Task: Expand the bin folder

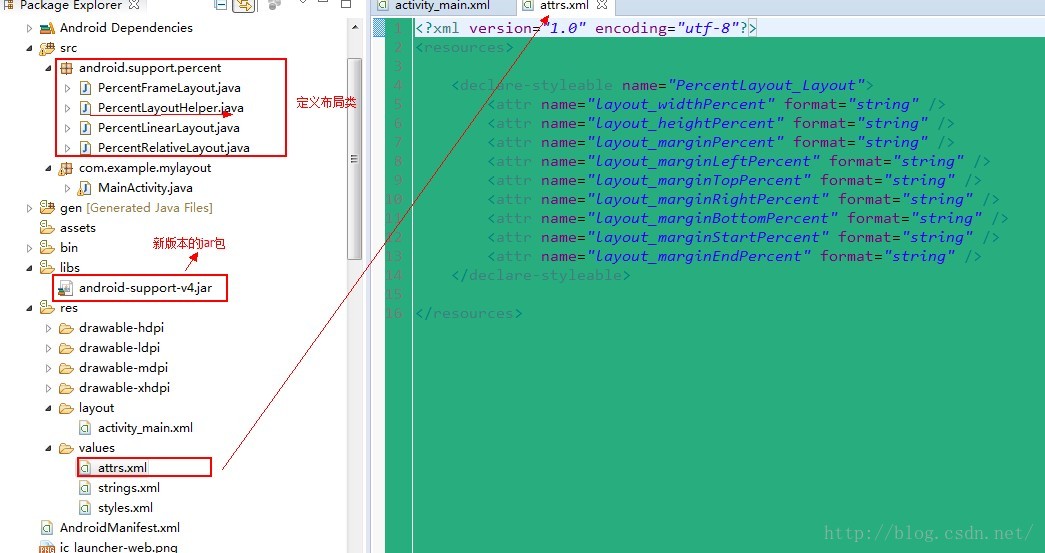Action: click(29, 248)
